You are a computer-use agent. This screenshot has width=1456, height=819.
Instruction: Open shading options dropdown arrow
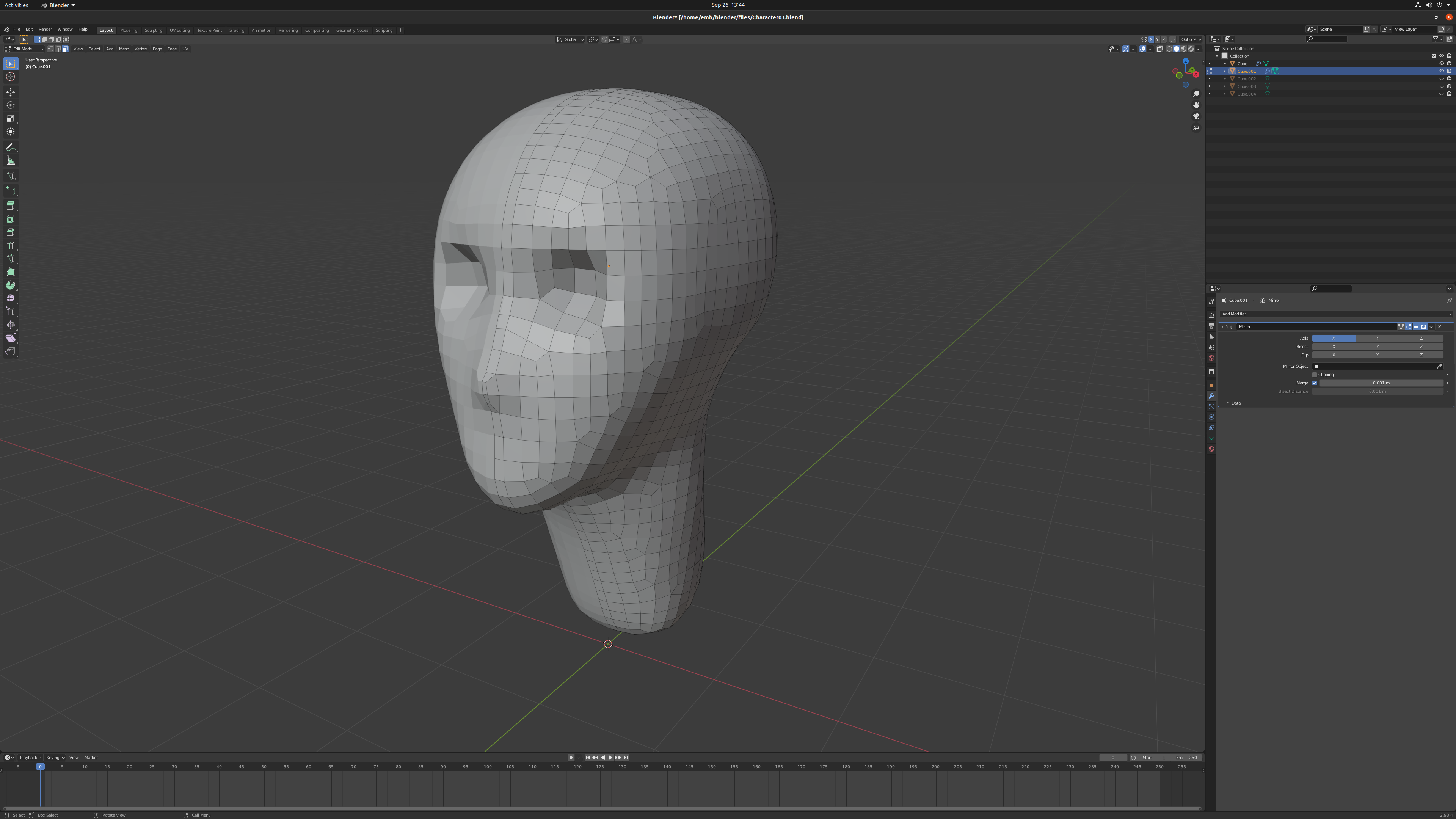pos(1198,49)
